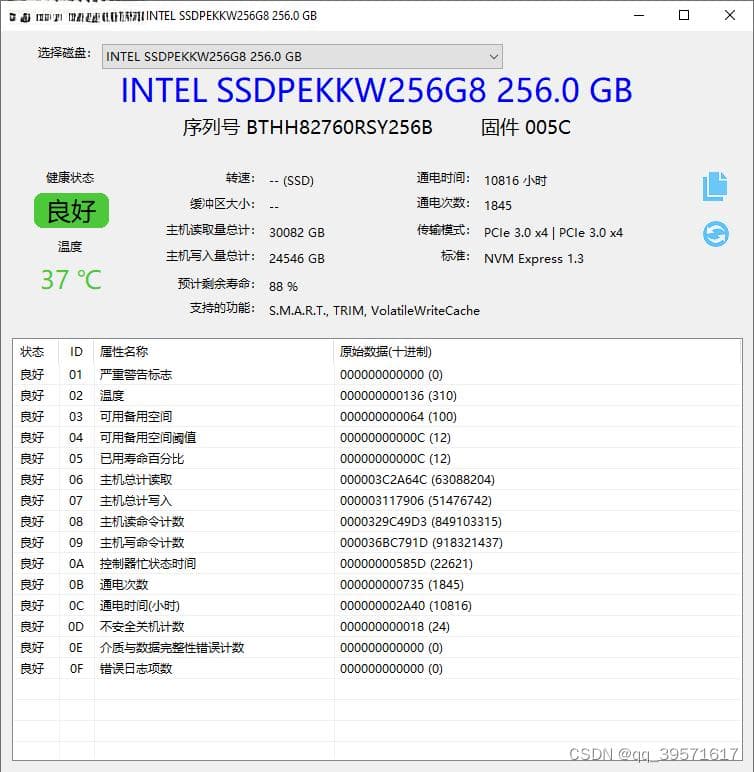Image resolution: width=754 pixels, height=772 pixels.
Task: Close the disk info window
Action: click(x=729, y=15)
